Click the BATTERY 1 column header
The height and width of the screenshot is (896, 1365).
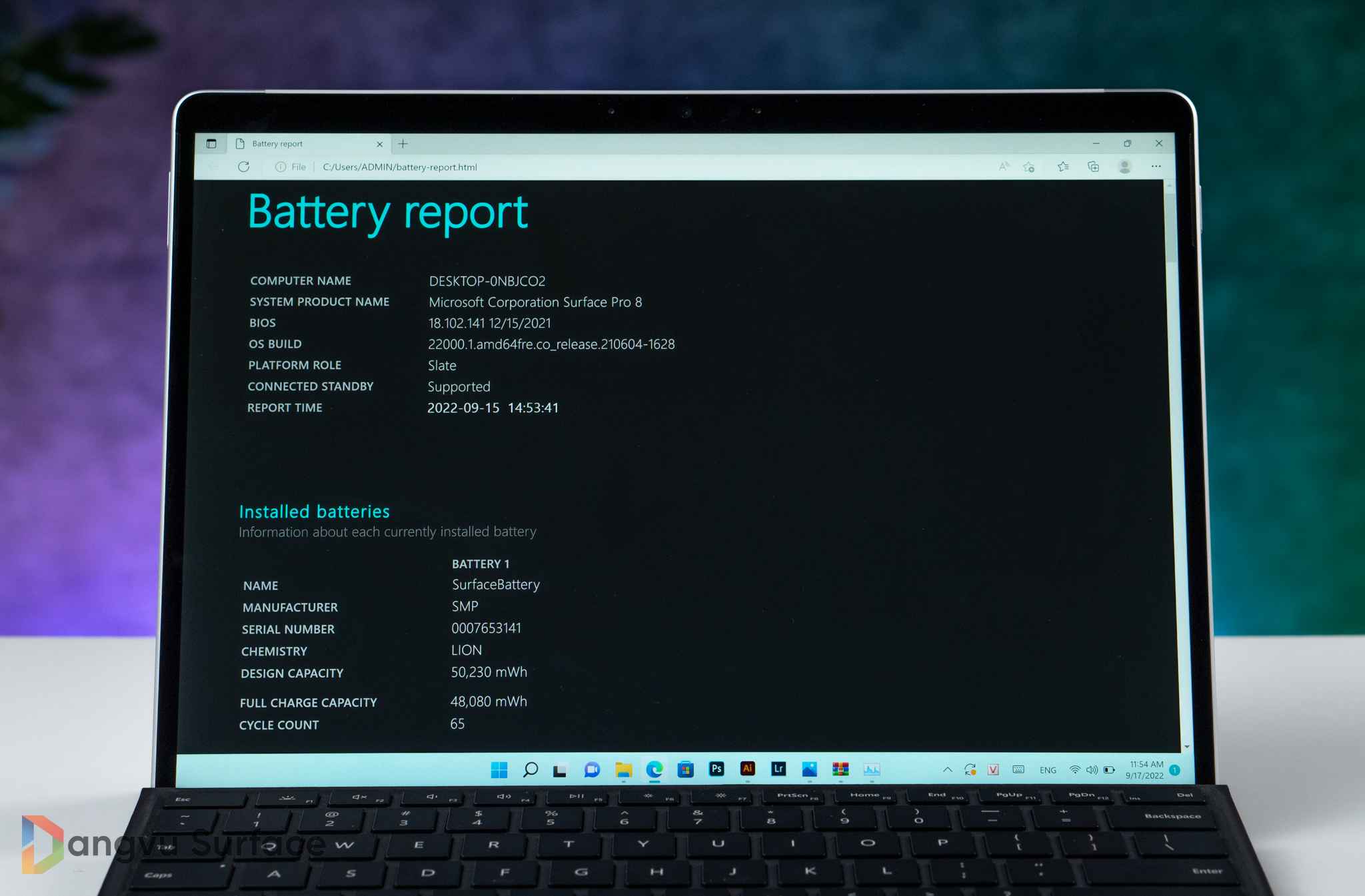[481, 564]
